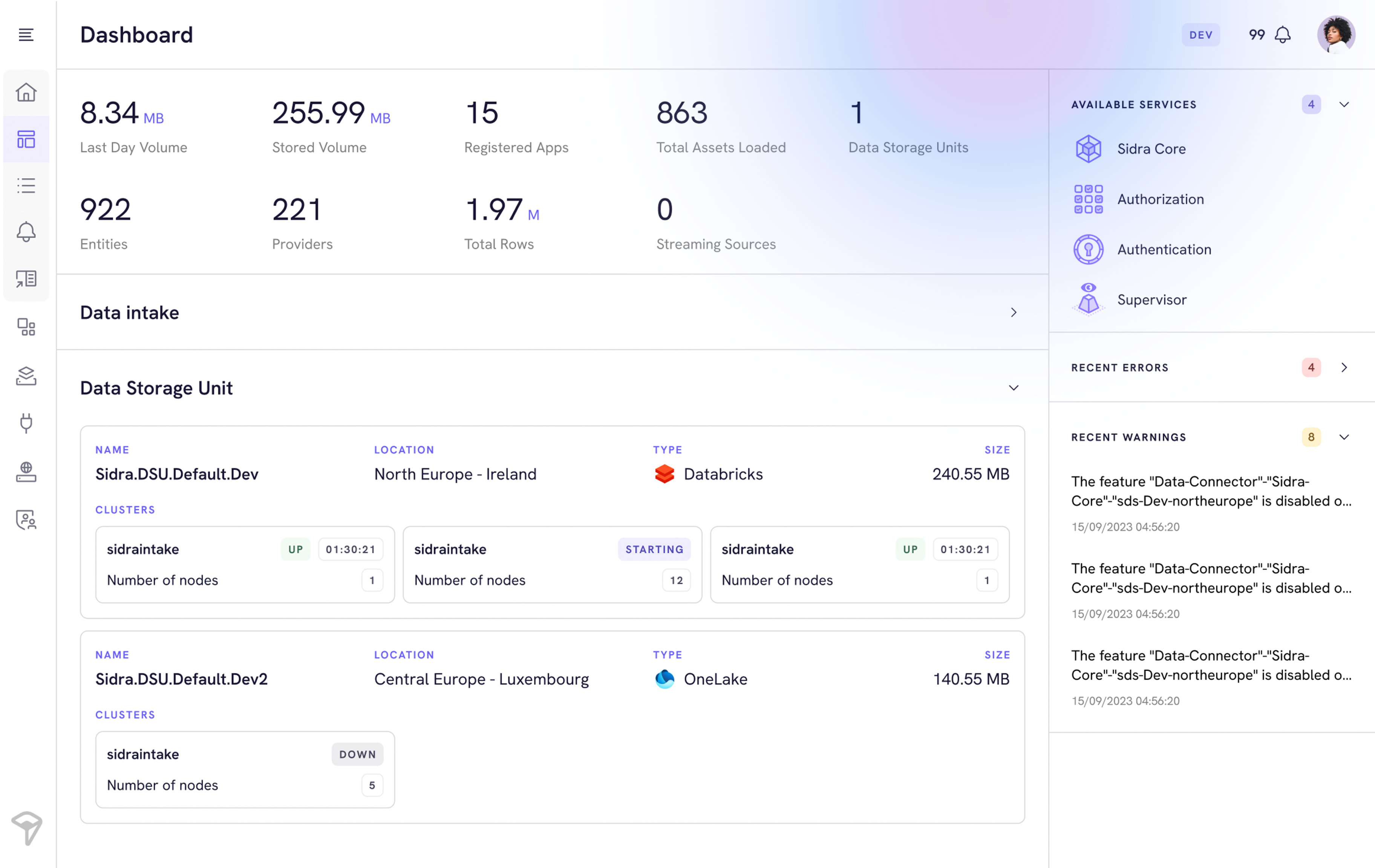Image resolution: width=1375 pixels, height=868 pixels.
Task: Open the hamburger menu icon
Action: click(26, 35)
